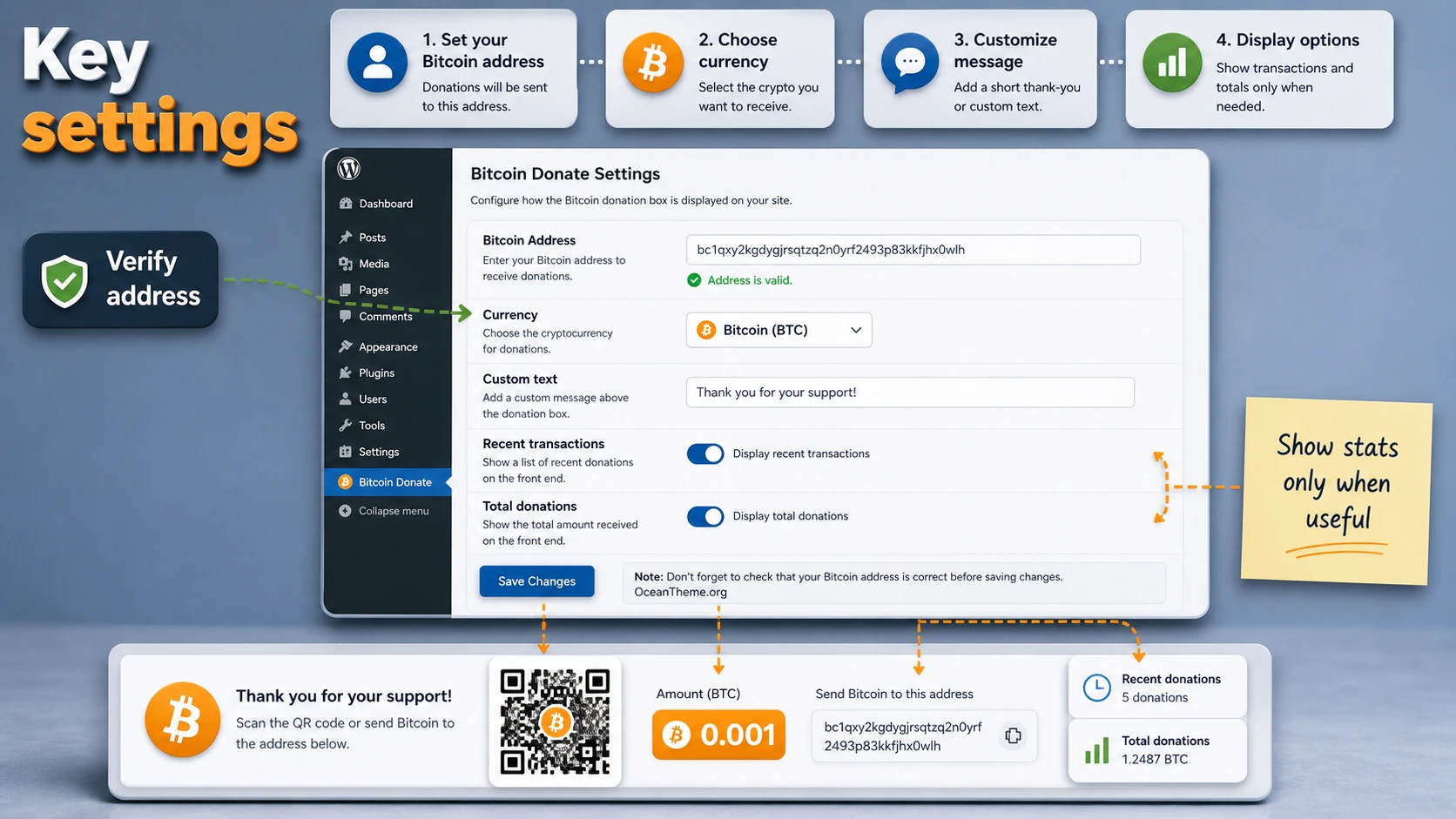Click the orange 0.001 amount button
This screenshot has width=1456, height=819.
(718, 735)
